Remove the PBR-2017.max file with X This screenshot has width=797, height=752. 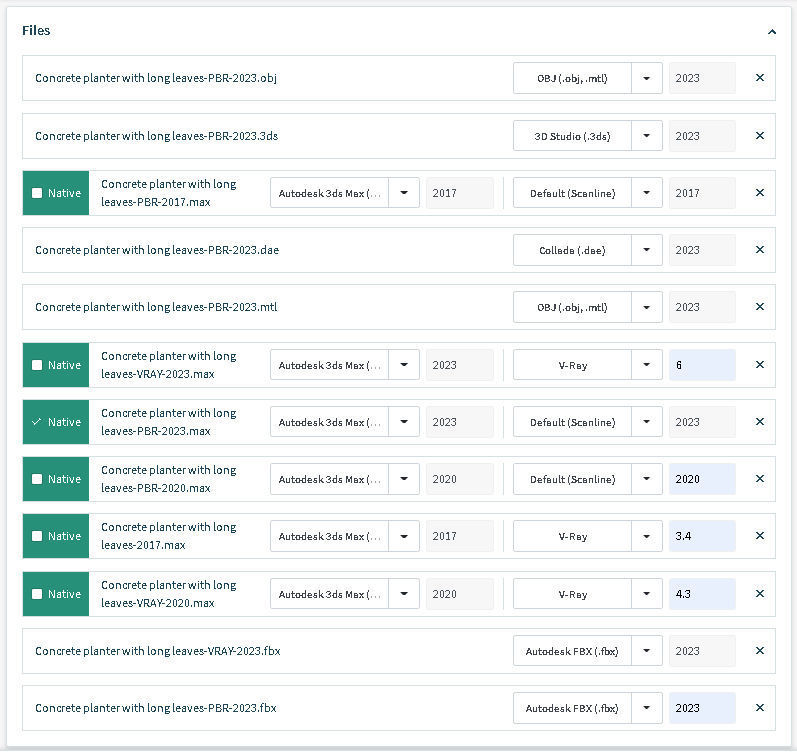pos(759,193)
